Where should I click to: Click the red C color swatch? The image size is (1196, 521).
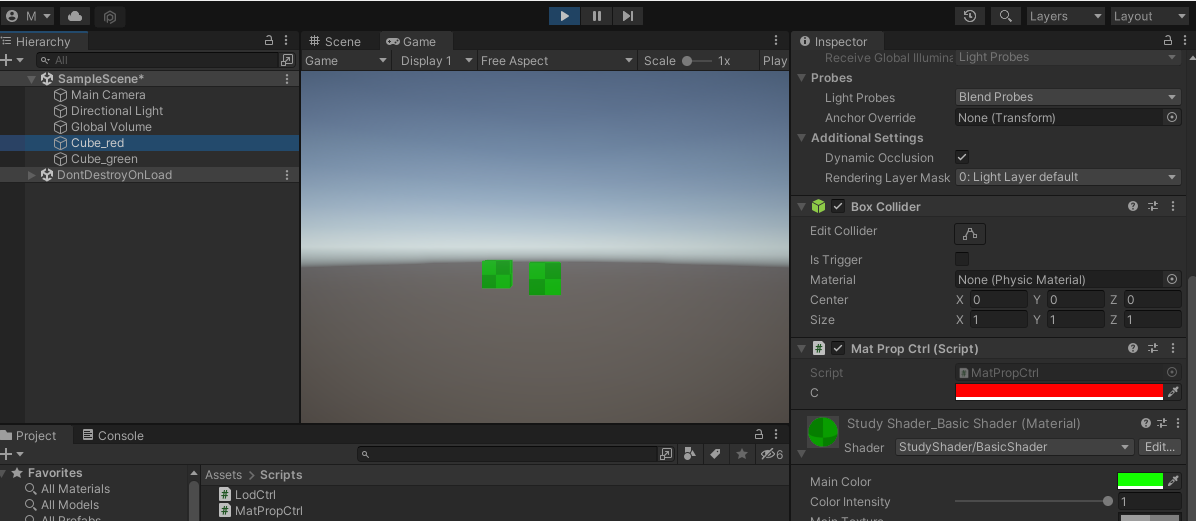(1059, 392)
